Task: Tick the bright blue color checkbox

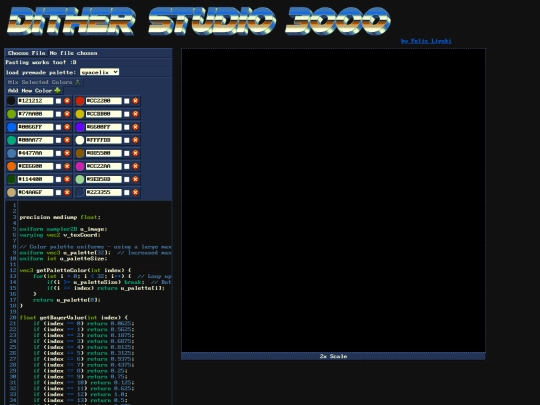Action: [58, 127]
